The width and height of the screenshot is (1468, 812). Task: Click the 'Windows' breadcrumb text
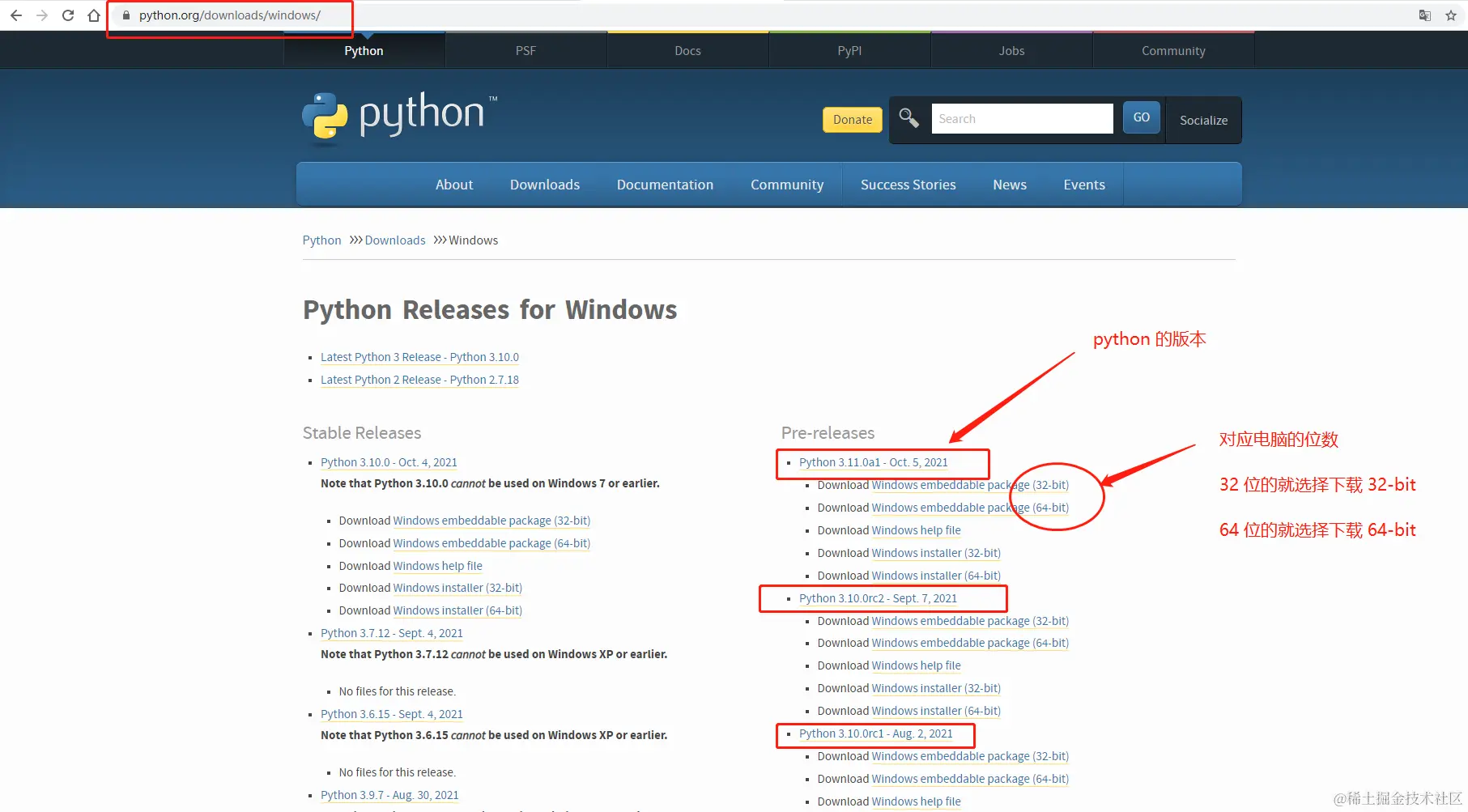pyautogui.click(x=473, y=240)
